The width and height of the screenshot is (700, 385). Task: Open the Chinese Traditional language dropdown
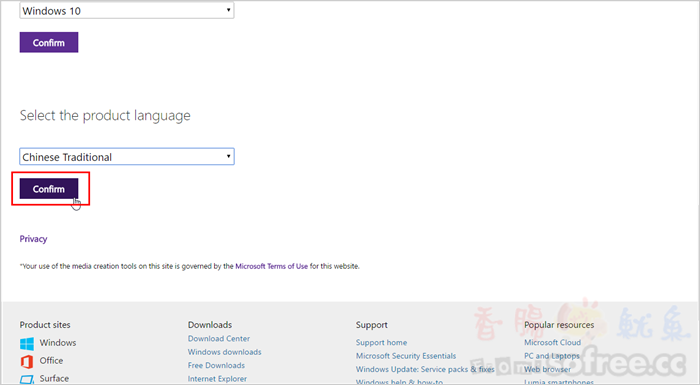tap(127, 157)
